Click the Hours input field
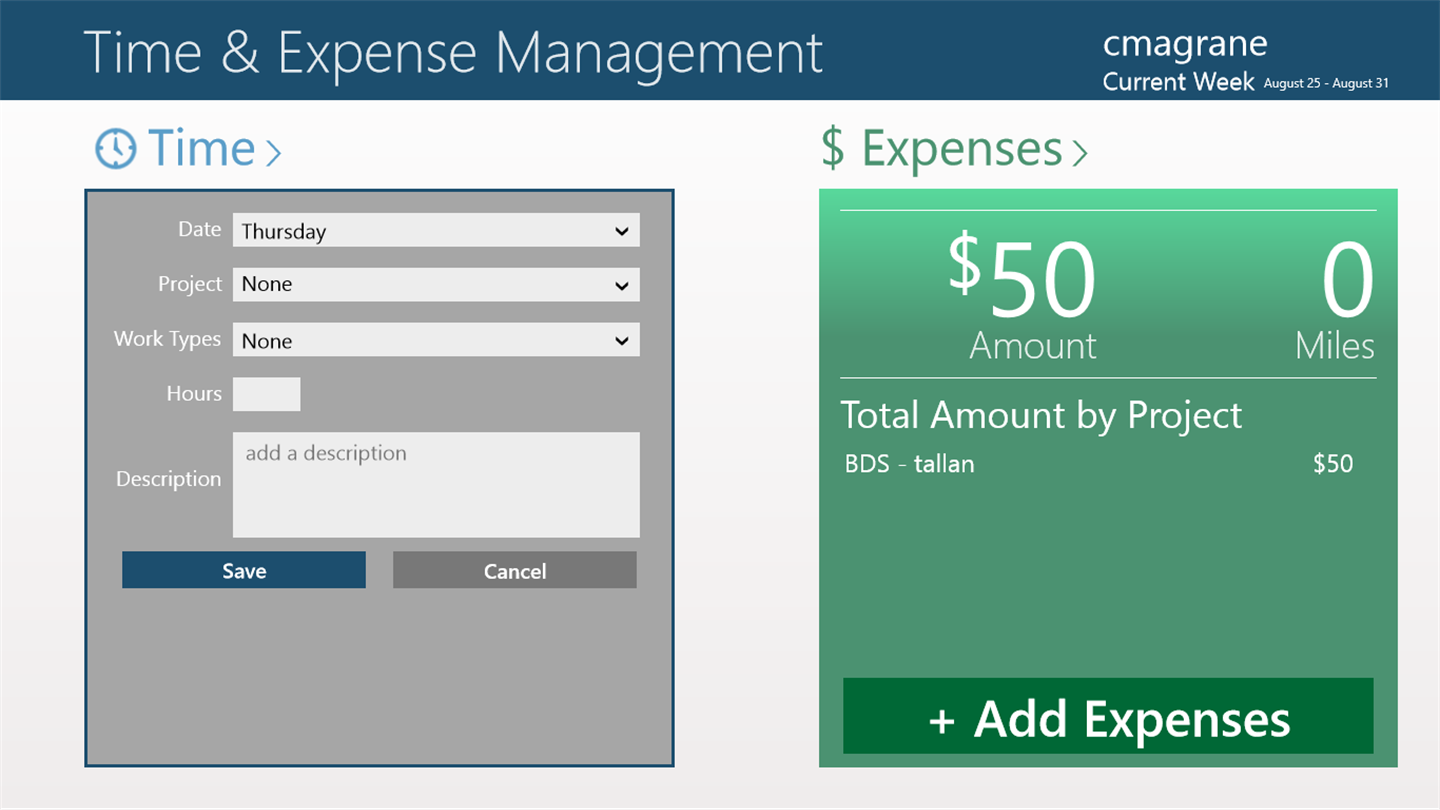The image size is (1440, 810). tap(266, 394)
